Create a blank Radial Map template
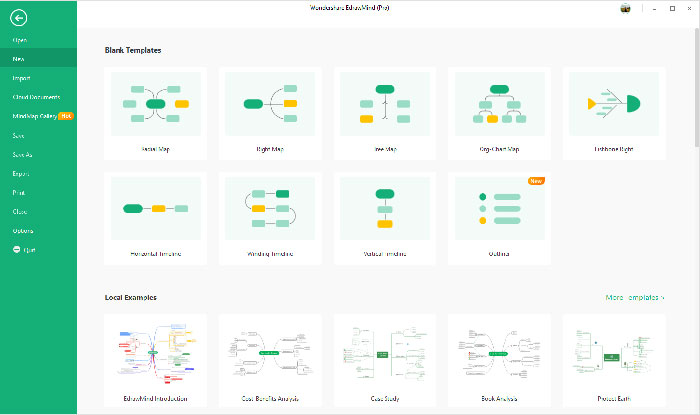This screenshot has width=700, height=415. point(155,113)
